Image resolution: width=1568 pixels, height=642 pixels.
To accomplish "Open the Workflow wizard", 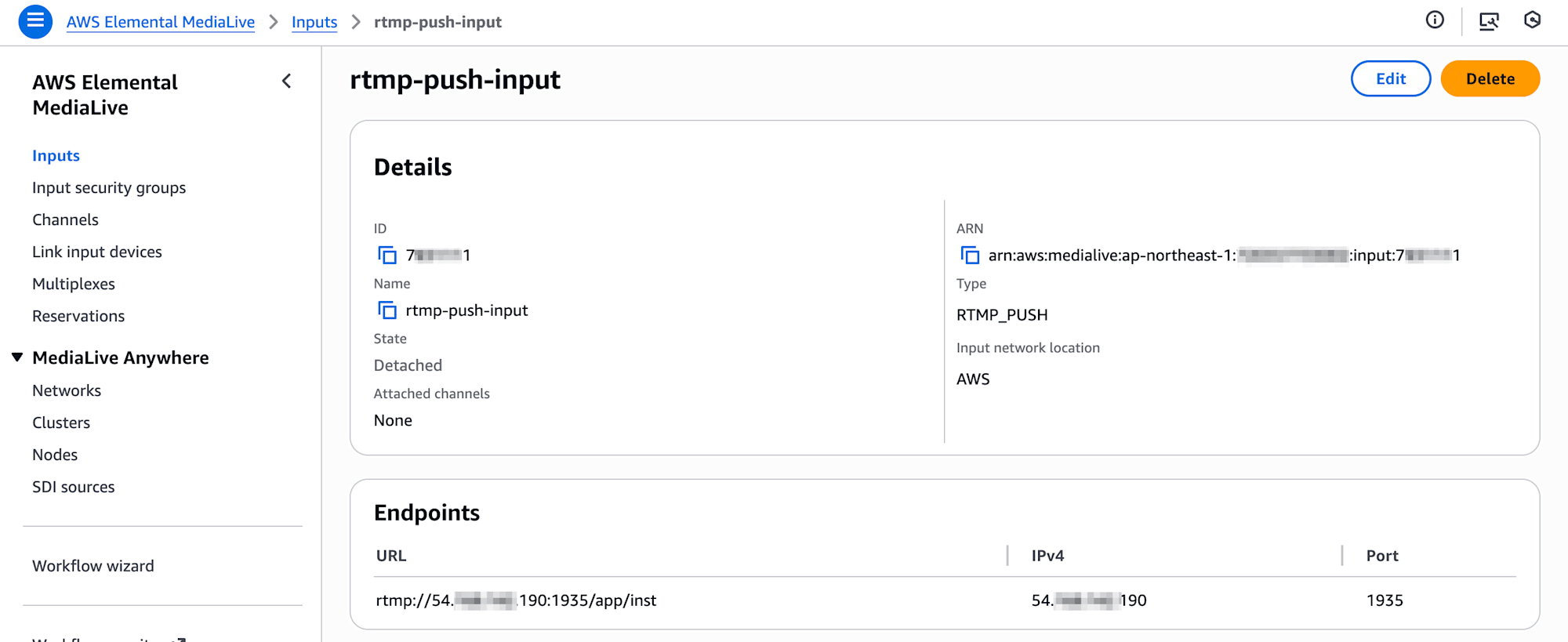I will click(93, 566).
